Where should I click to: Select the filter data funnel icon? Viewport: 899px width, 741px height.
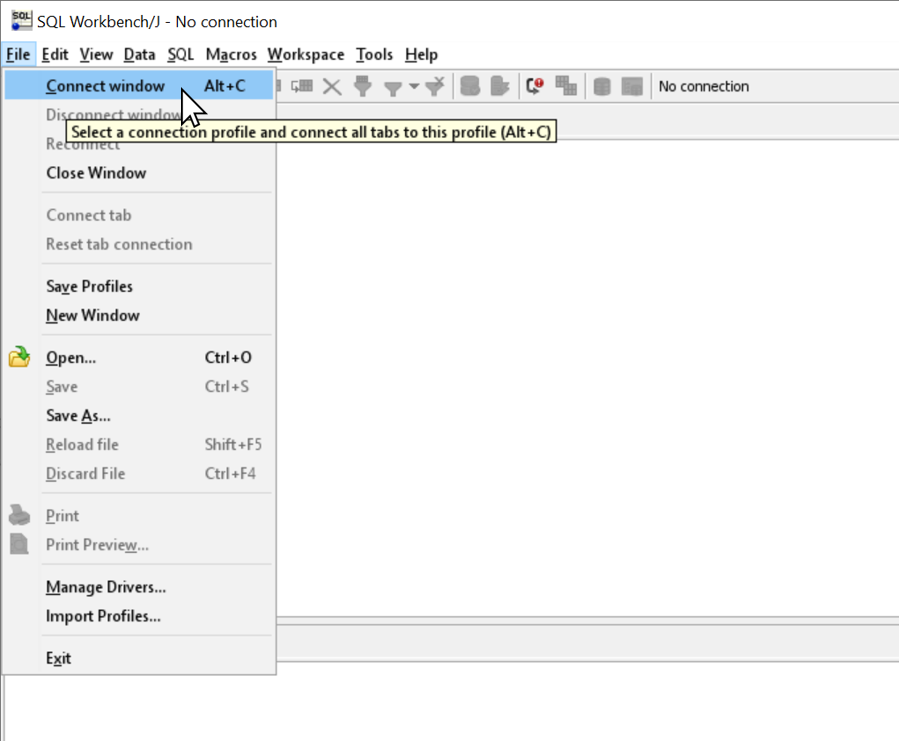(x=364, y=86)
